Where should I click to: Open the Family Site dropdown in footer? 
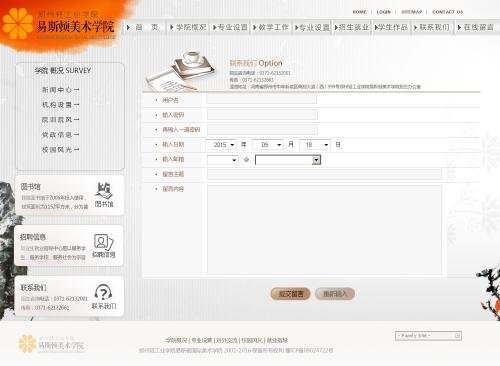[x=428, y=336]
